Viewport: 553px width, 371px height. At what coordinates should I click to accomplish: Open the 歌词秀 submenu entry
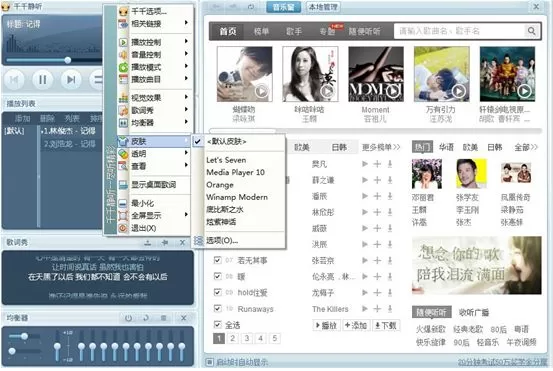(x=156, y=110)
